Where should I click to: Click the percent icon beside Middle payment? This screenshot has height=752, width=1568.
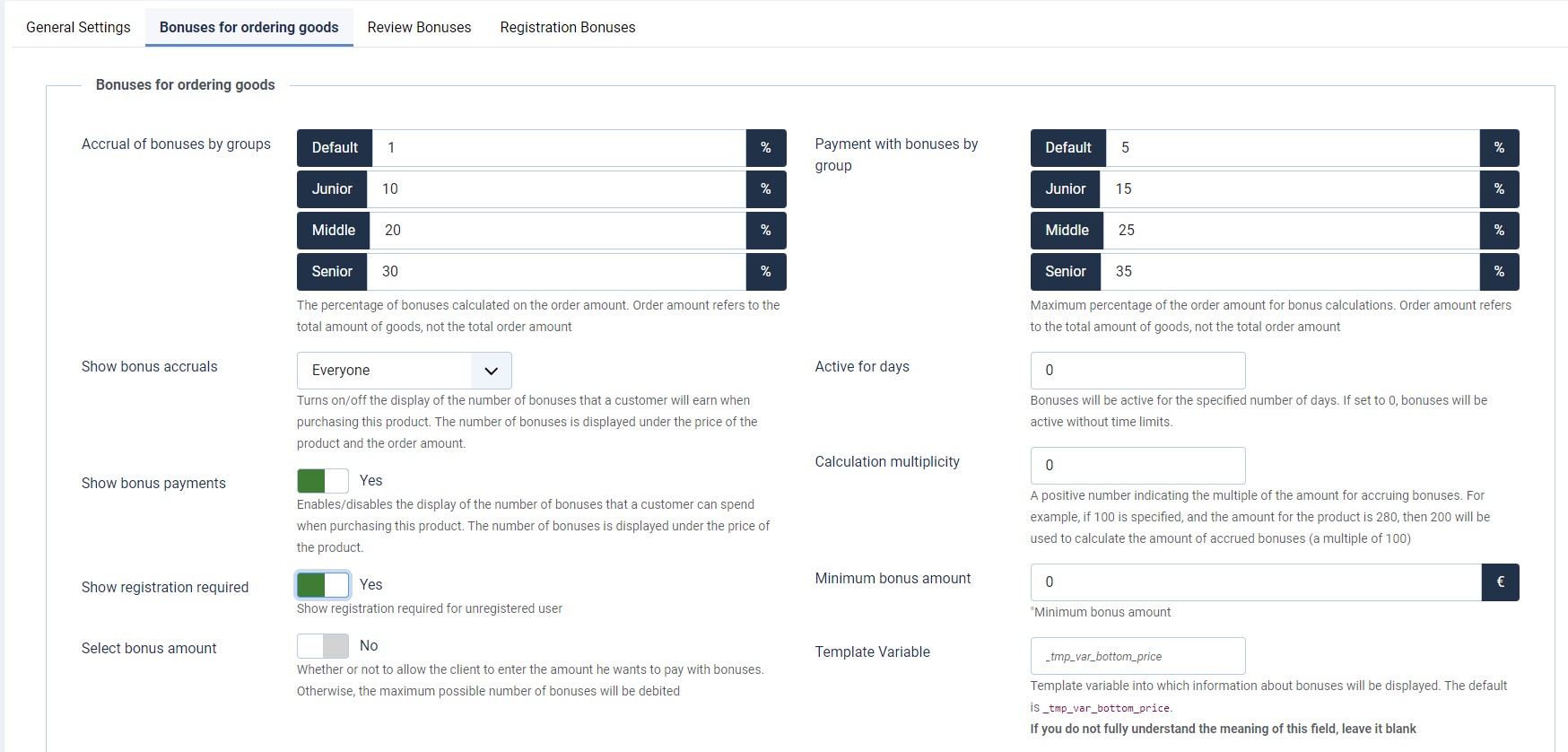tap(1499, 231)
